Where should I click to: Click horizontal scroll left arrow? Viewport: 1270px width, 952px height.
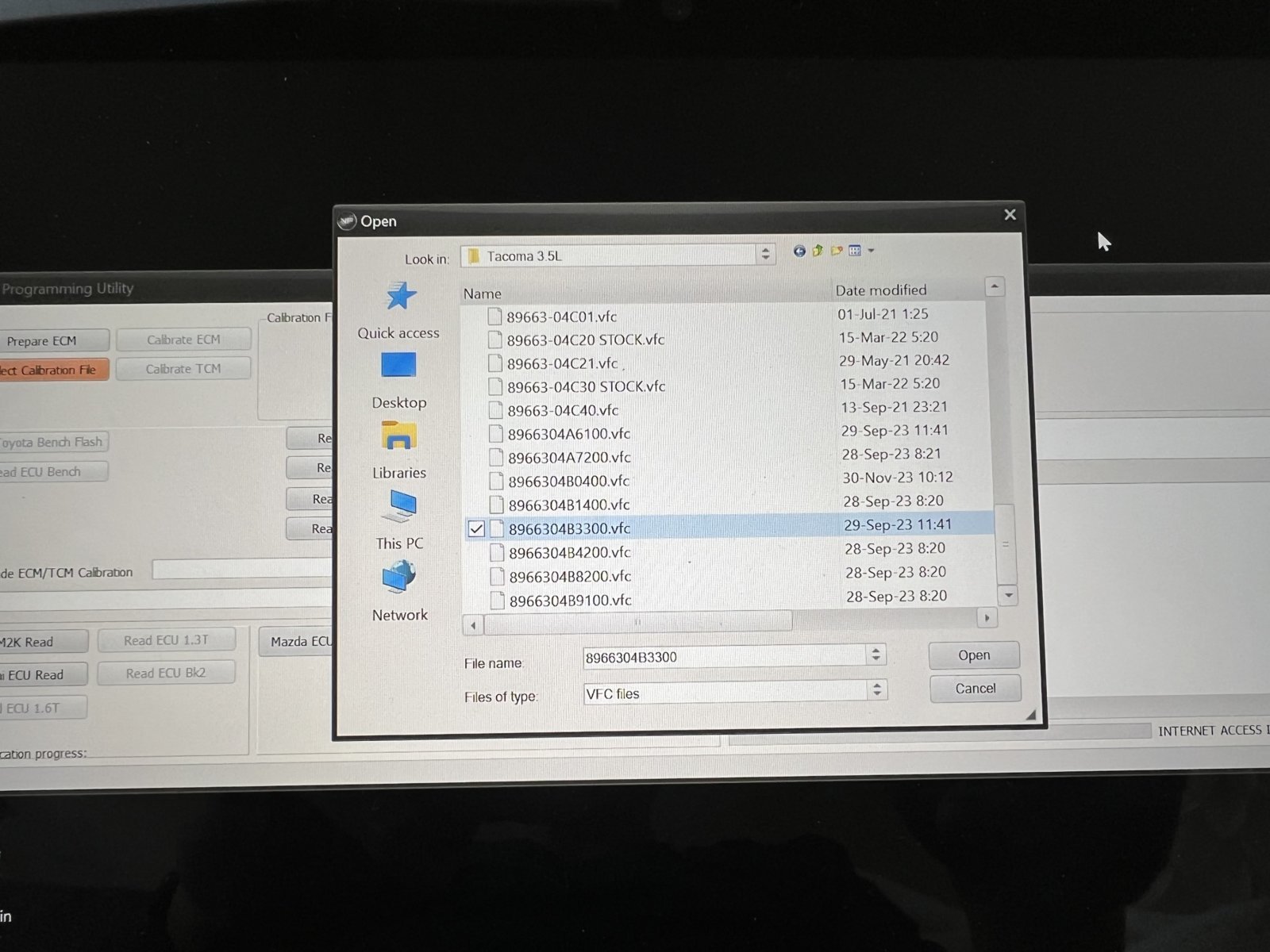pyautogui.click(x=473, y=626)
